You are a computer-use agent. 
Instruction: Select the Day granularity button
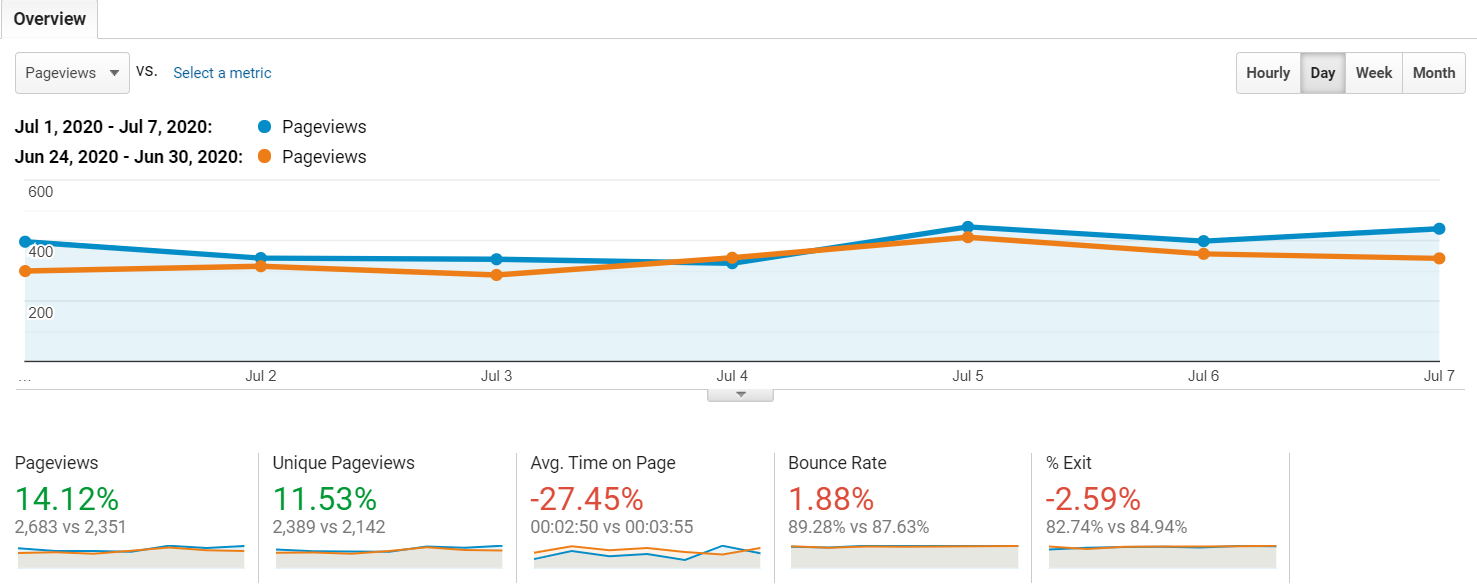(1322, 73)
